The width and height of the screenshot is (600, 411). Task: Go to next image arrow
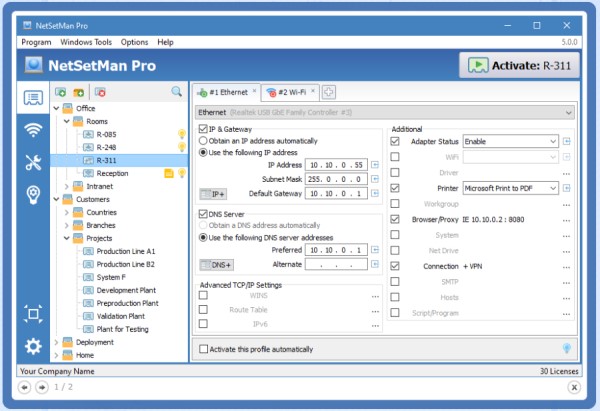coord(42,387)
